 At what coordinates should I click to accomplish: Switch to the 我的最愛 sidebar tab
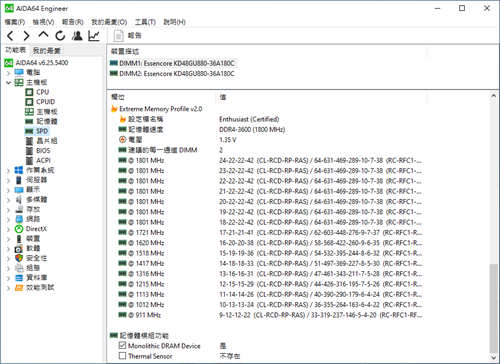tap(46, 51)
